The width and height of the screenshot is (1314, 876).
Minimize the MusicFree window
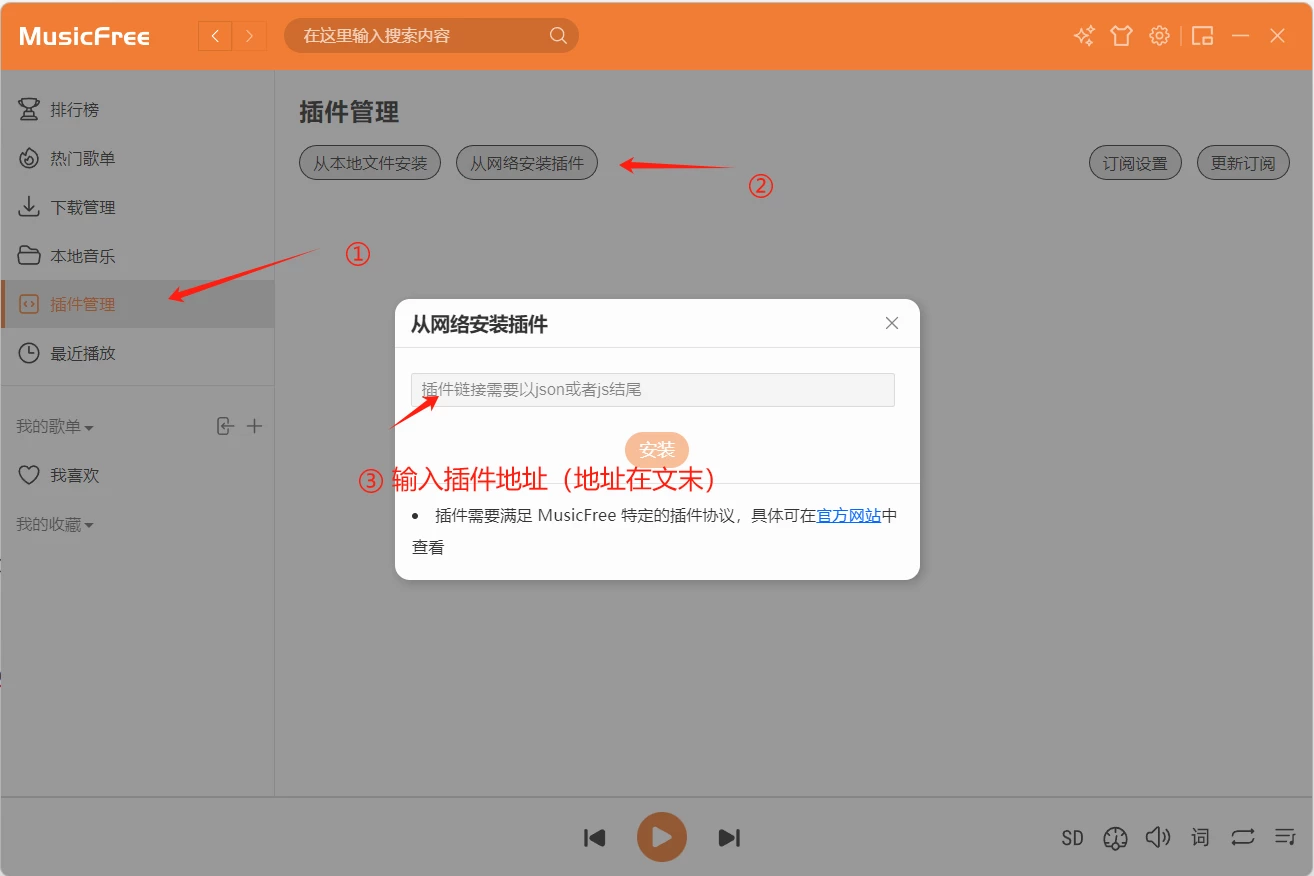[1240, 36]
